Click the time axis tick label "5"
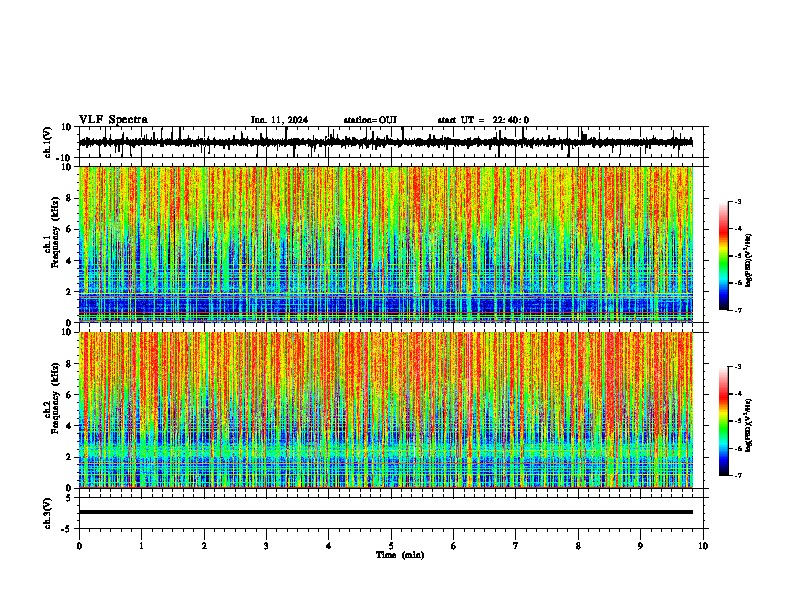Image resolution: width=792 pixels, height=612 pixels. pyautogui.click(x=391, y=546)
